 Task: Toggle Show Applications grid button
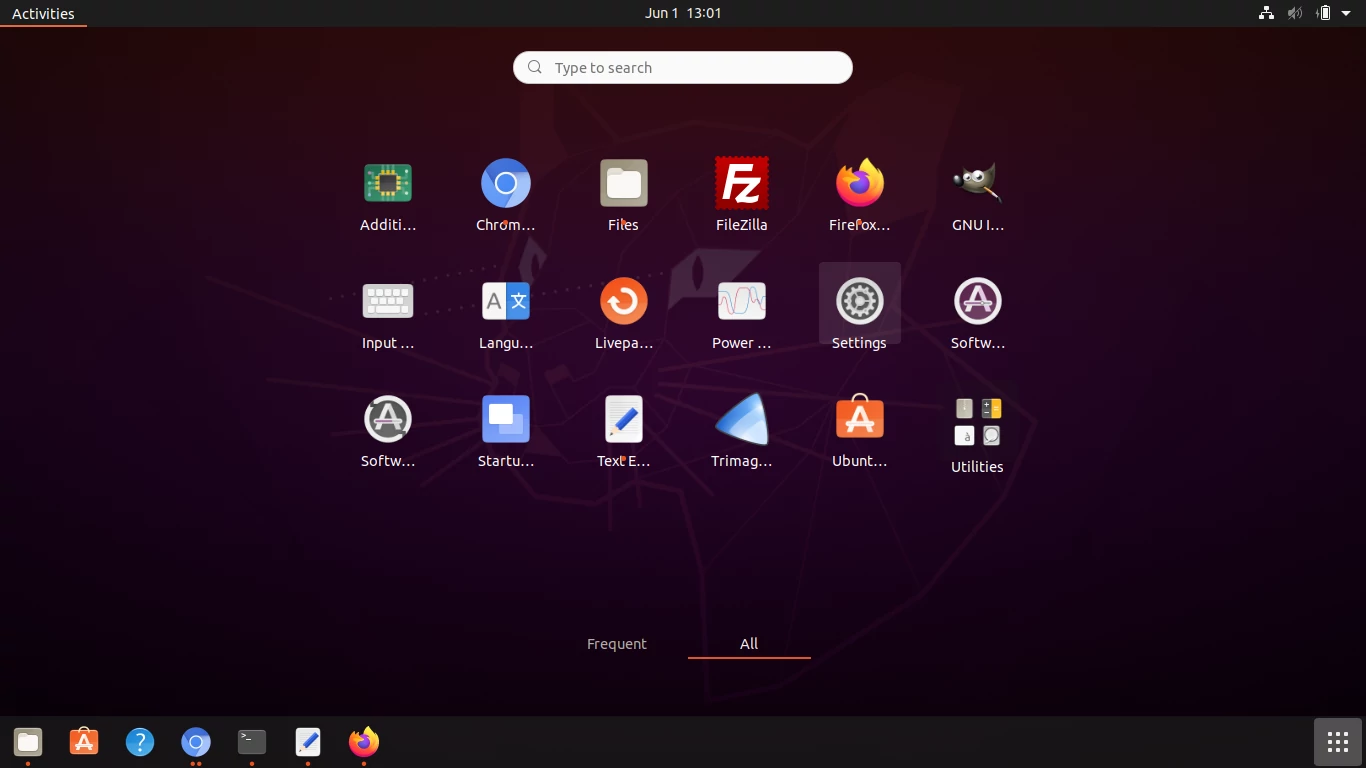[1338, 742]
